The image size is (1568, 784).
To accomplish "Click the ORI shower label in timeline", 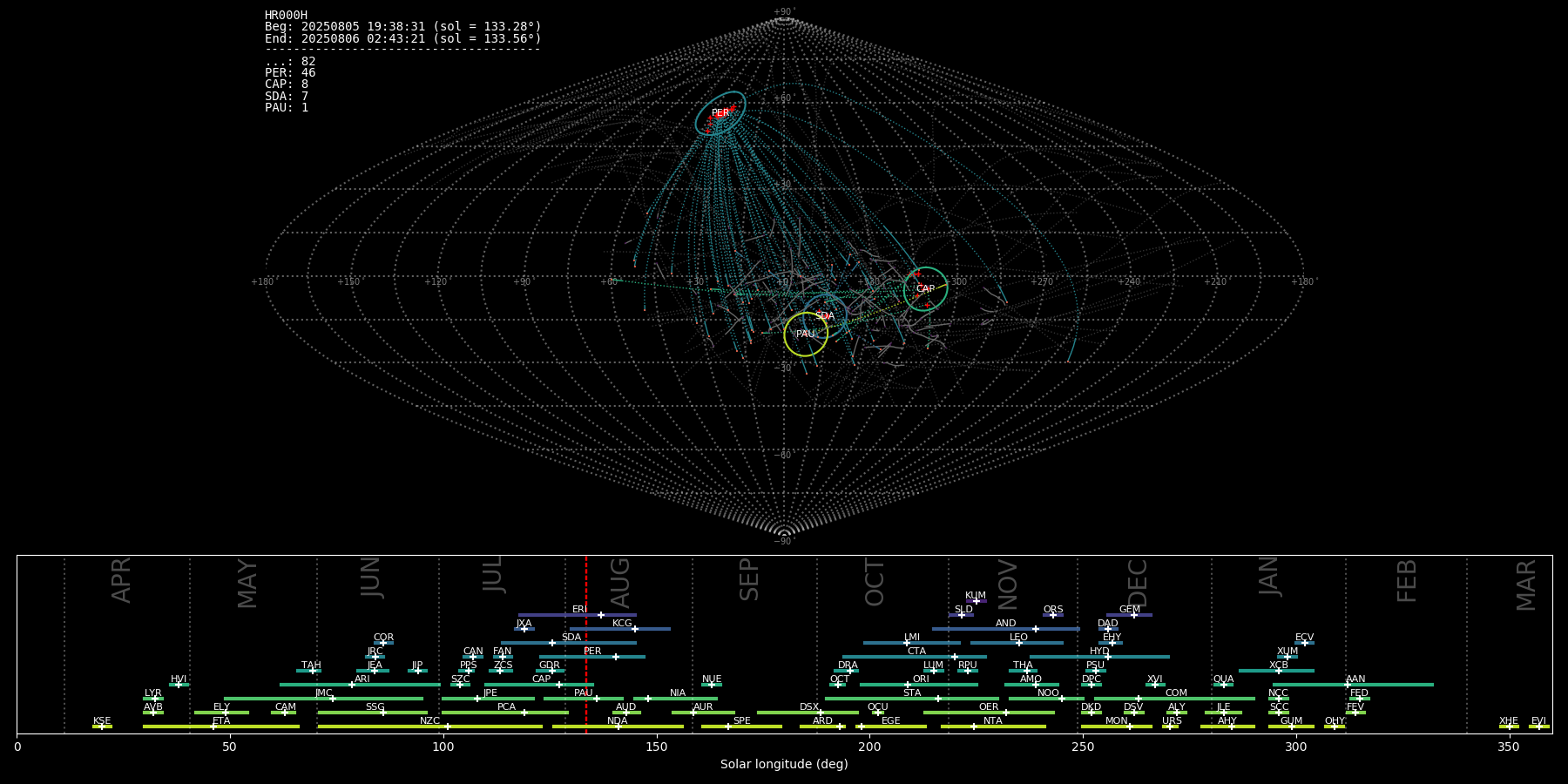I will click(x=921, y=679).
